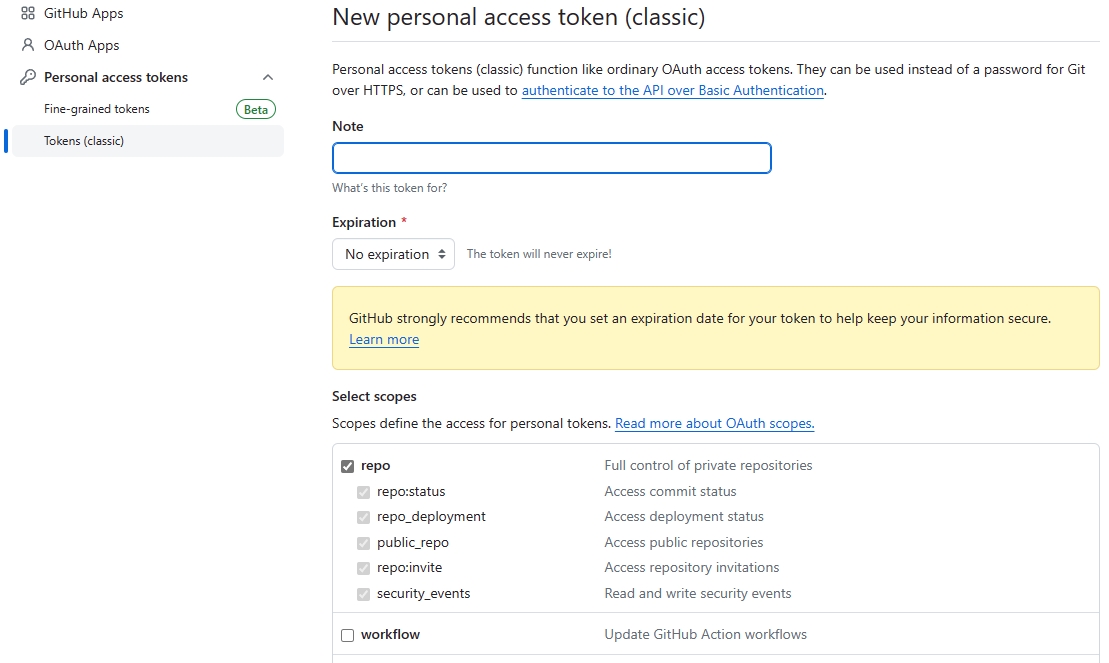Open Fine-grained tokens page
Image resolution: width=1109 pixels, height=663 pixels.
click(97, 109)
